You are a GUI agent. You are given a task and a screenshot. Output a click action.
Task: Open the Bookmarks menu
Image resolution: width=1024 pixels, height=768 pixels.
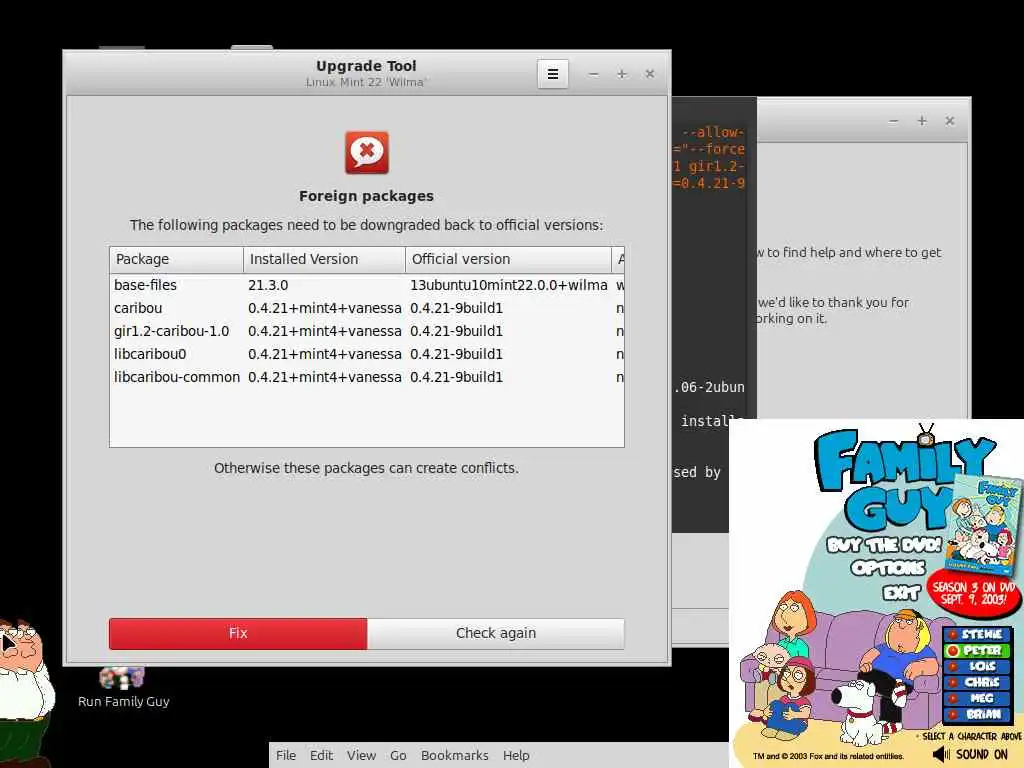pyautogui.click(x=455, y=756)
